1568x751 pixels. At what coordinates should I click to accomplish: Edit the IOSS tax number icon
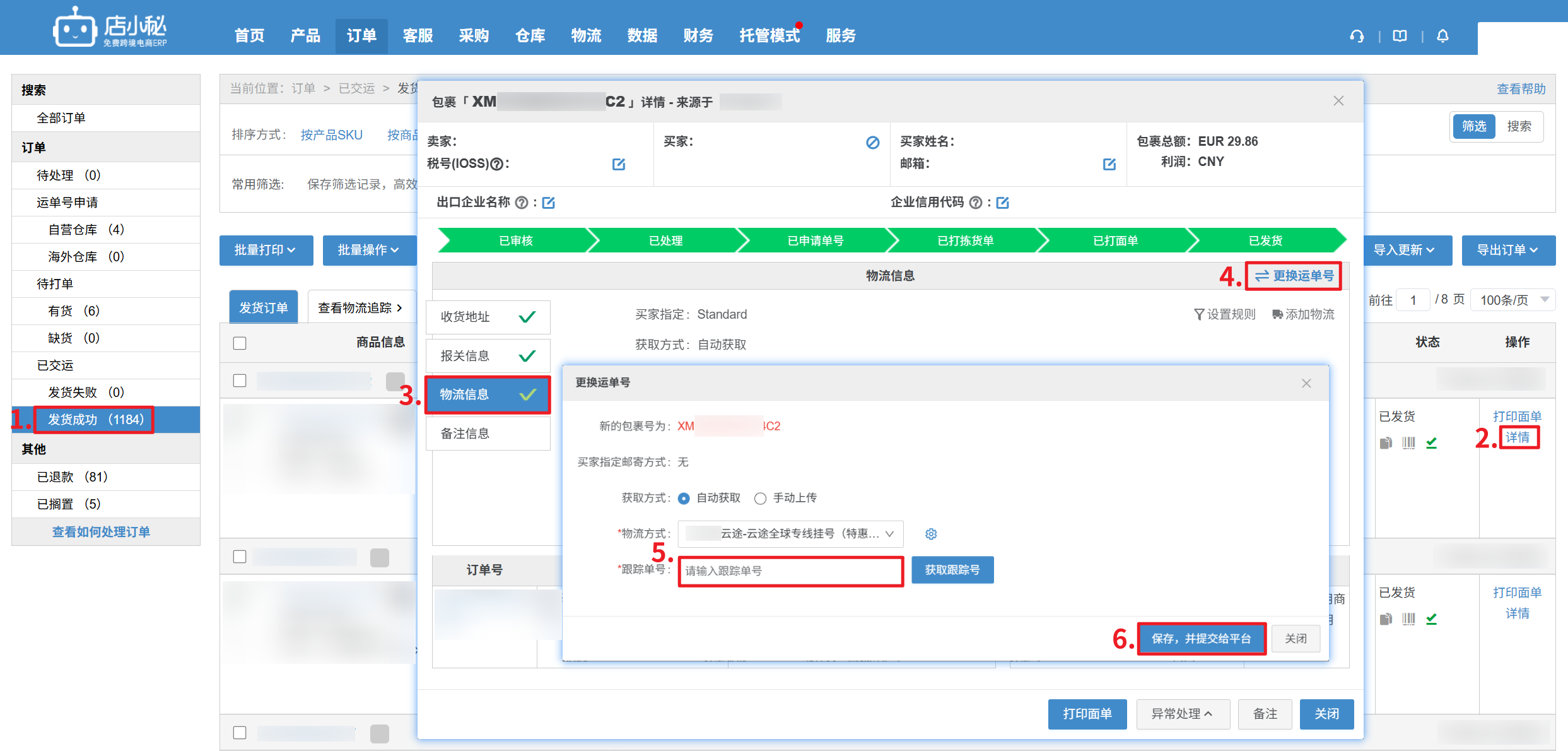point(619,164)
